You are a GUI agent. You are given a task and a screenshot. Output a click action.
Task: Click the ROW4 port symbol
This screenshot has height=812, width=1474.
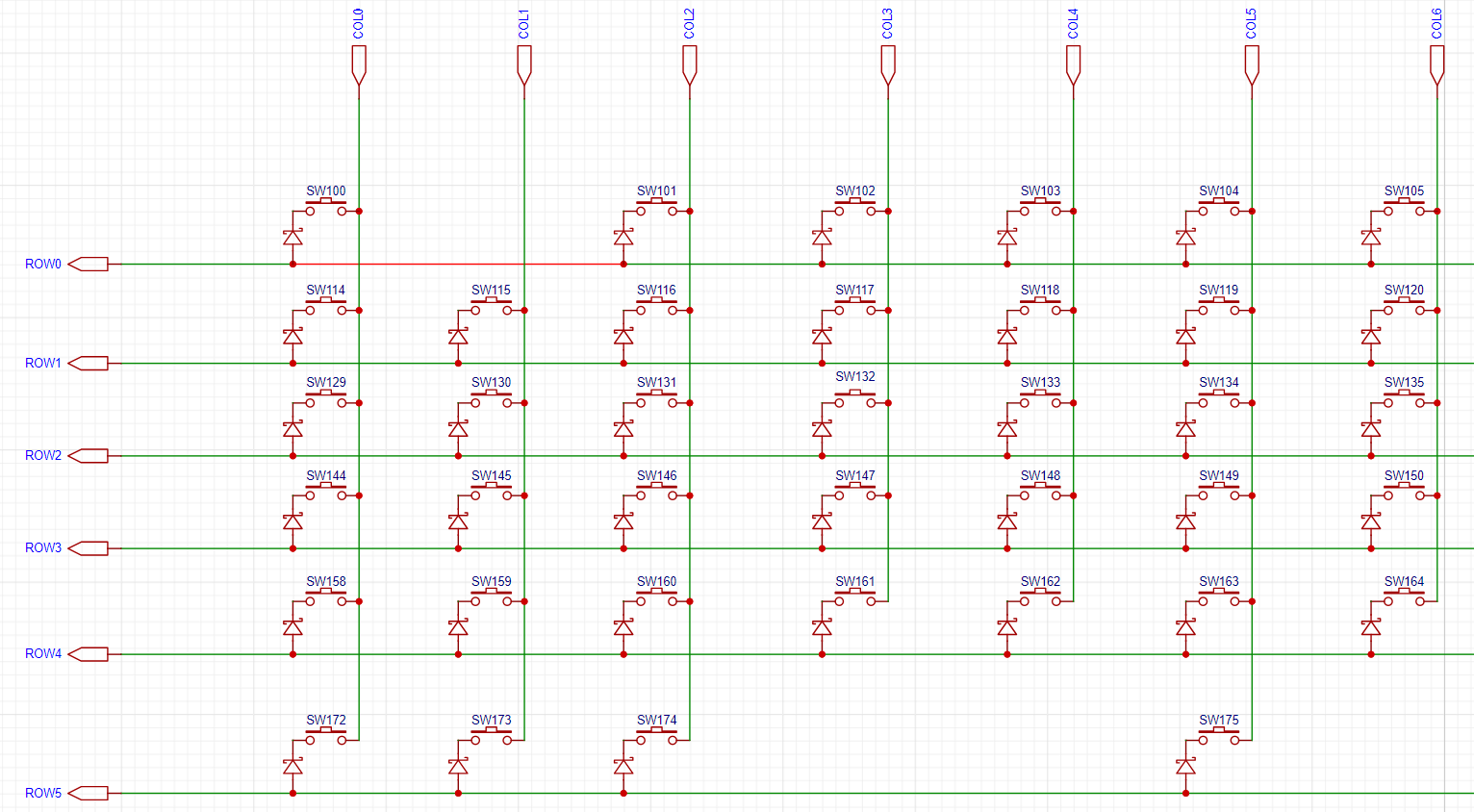[x=89, y=654]
